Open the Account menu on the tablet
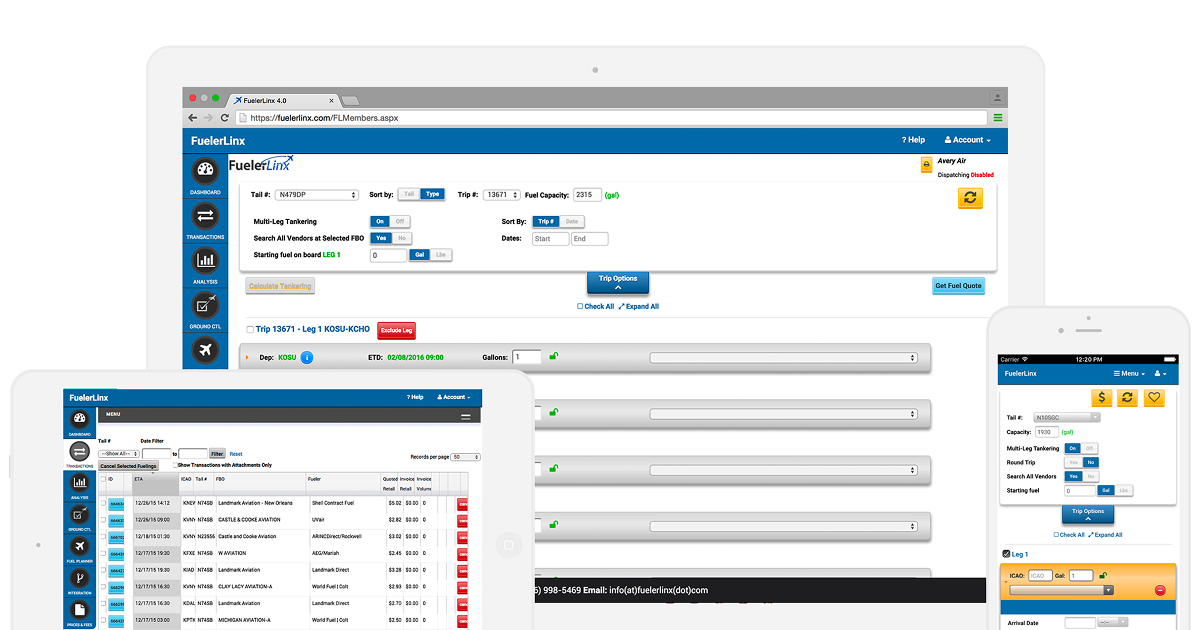 click(454, 397)
